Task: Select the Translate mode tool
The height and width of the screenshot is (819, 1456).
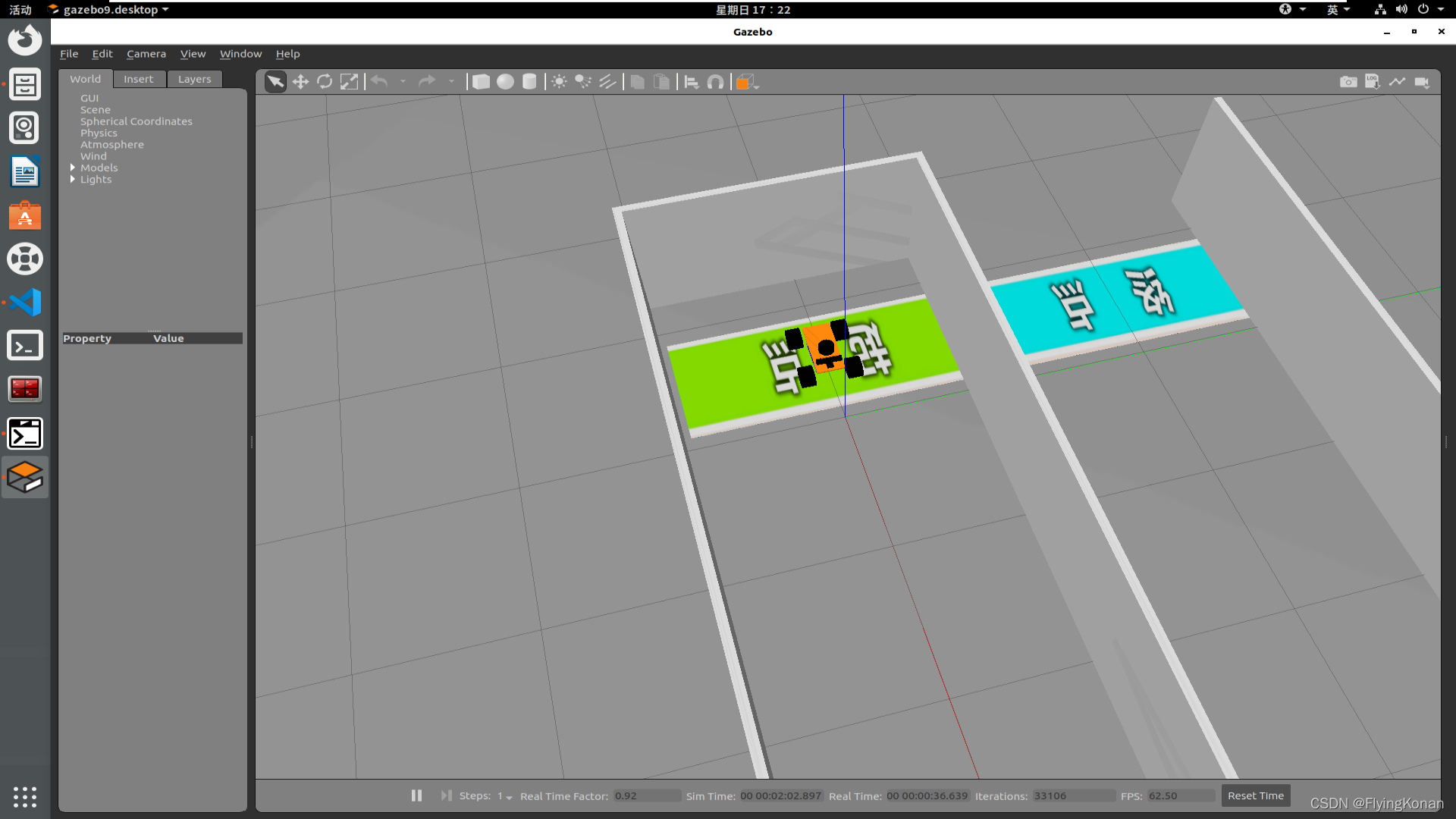Action: pyautogui.click(x=300, y=82)
